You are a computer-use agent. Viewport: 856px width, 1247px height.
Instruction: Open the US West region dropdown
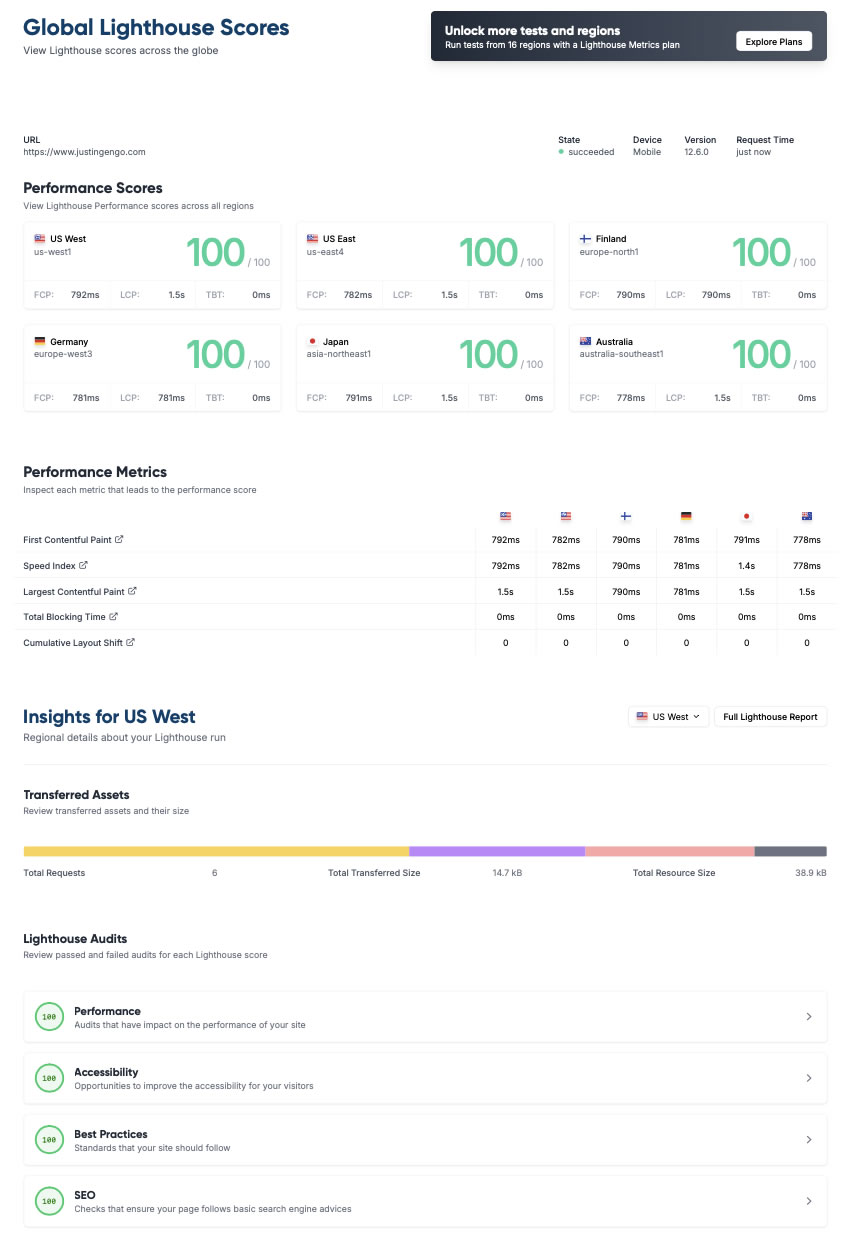point(668,717)
